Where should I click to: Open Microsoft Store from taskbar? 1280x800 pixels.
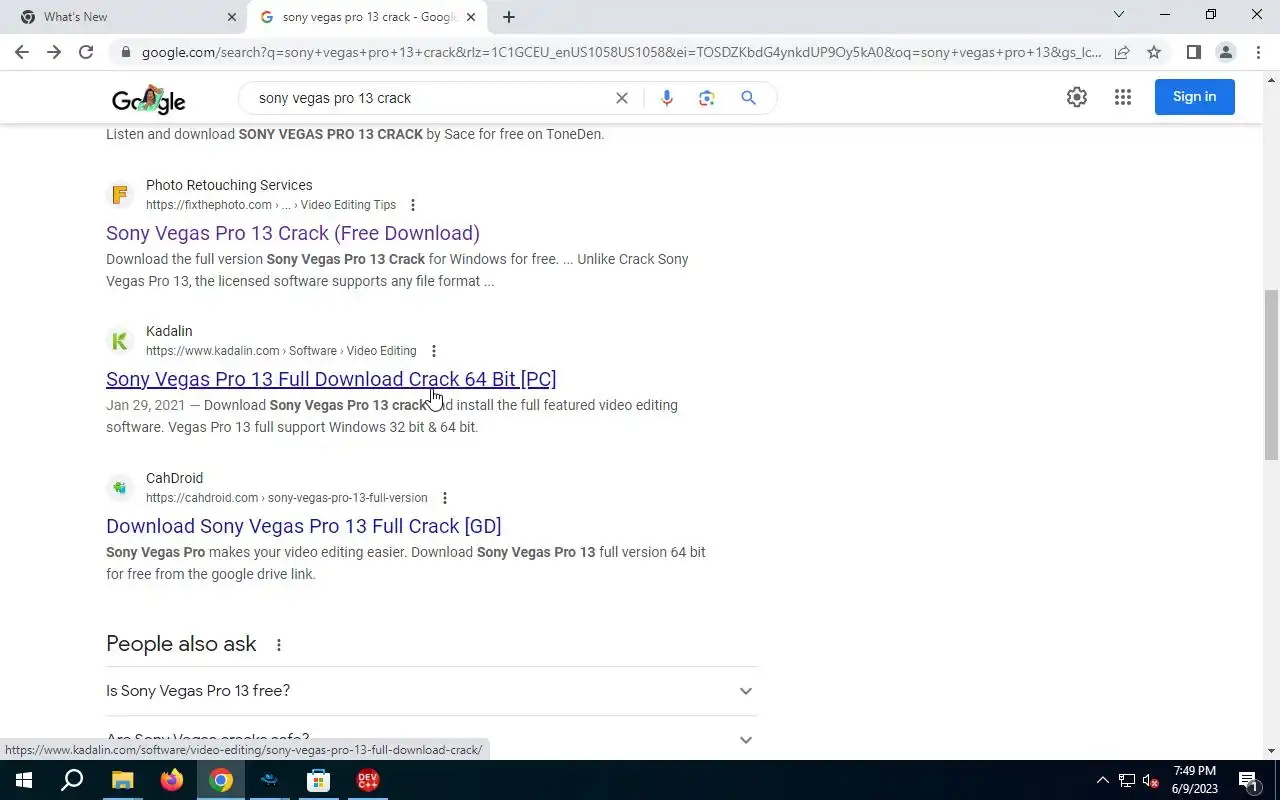[x=318, y=780]
